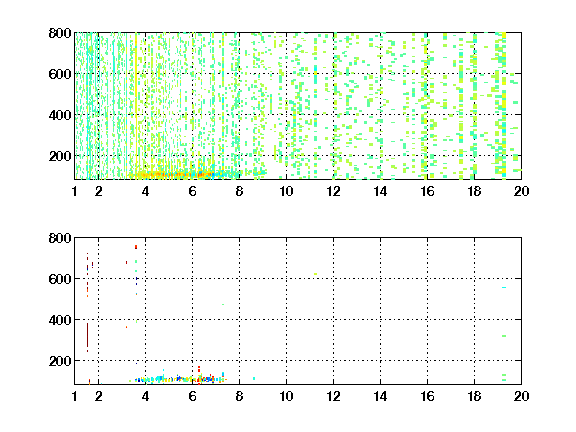The image size is (576, 432).
Task: Click x-axis tick label 4 on upper plot
Action: click(145, 191)
